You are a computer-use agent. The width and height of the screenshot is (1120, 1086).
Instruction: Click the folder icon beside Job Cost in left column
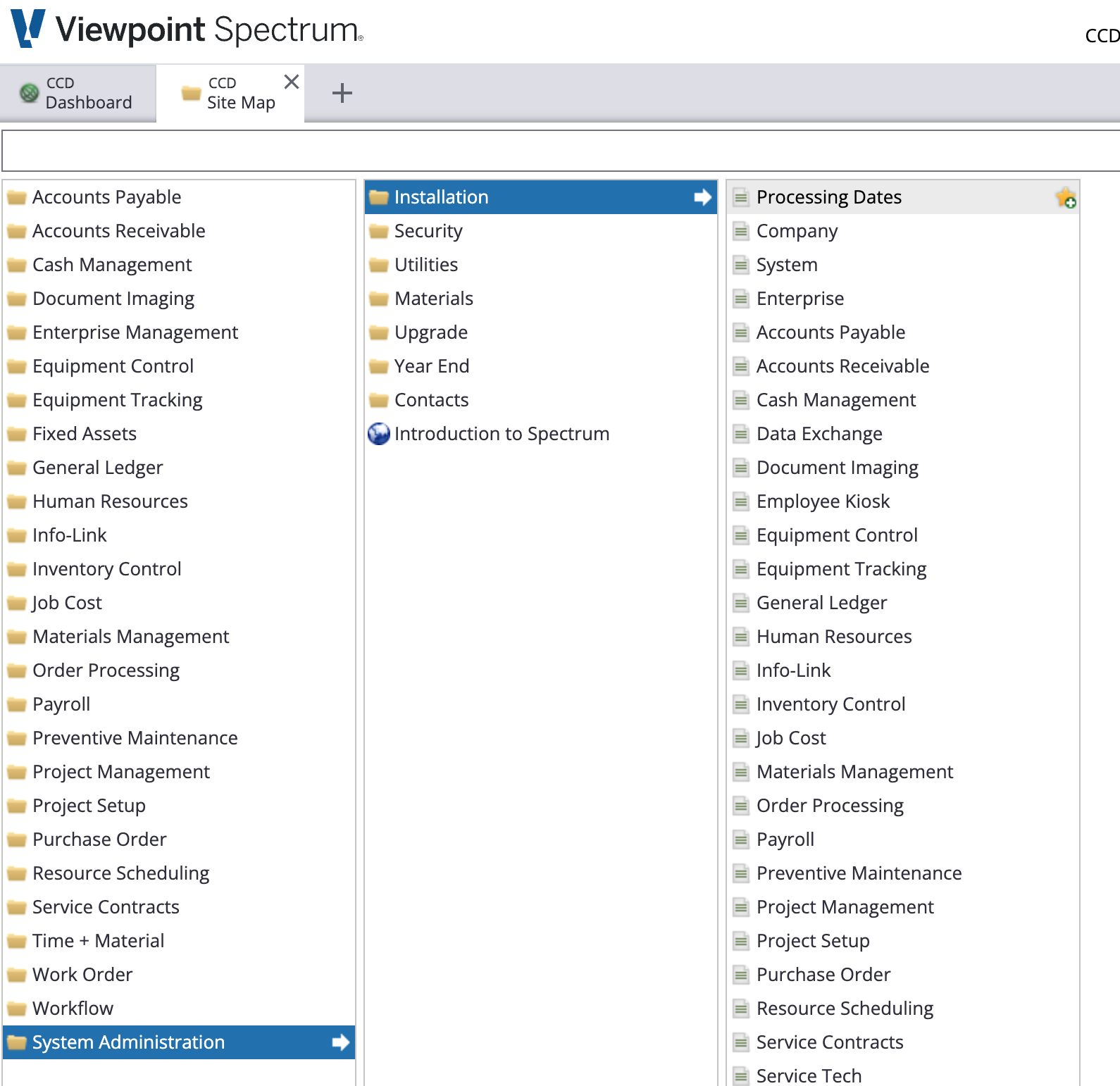pos(17,603)
